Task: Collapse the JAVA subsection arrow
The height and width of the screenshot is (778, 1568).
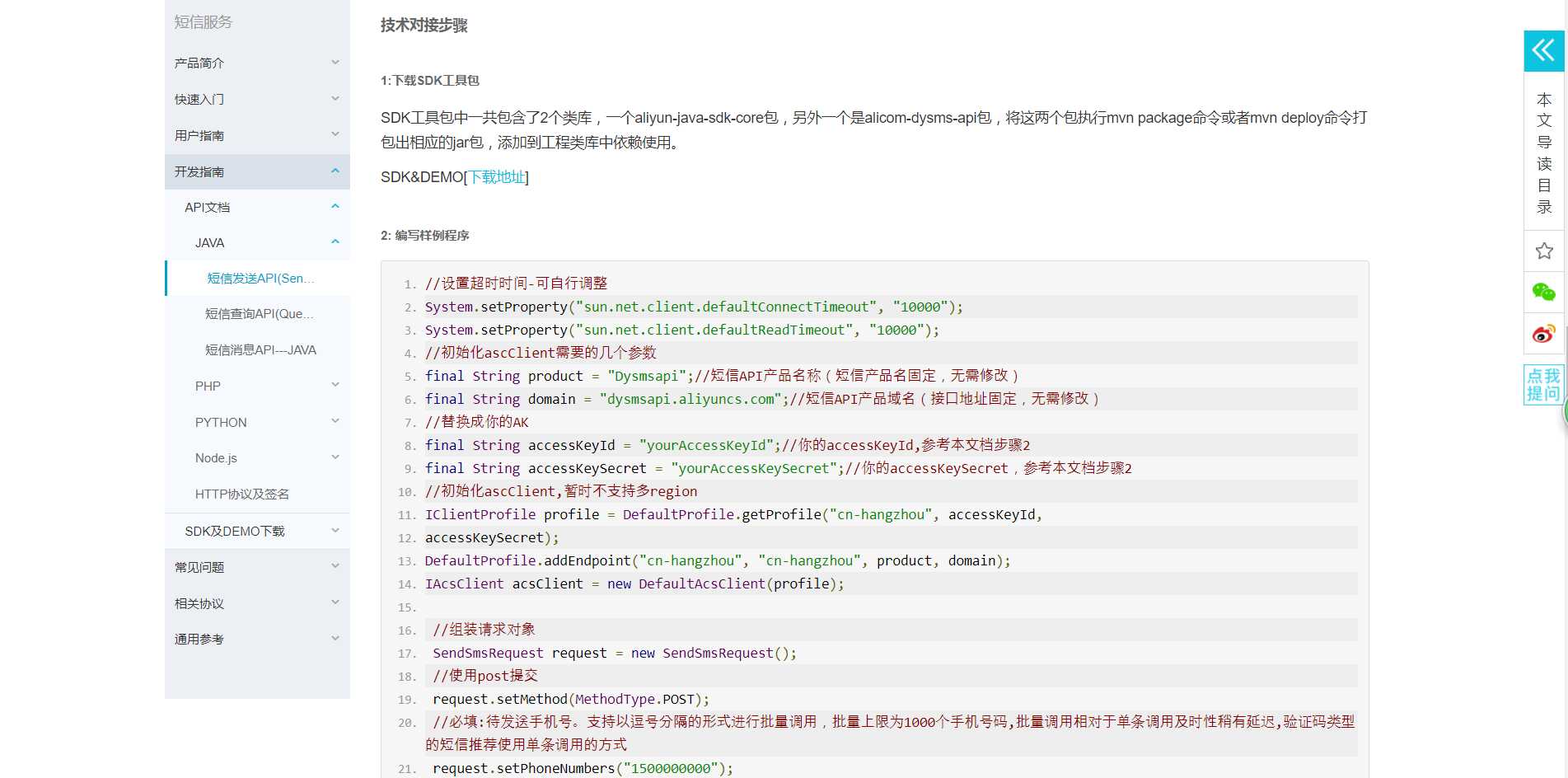Action: point(335,242)
